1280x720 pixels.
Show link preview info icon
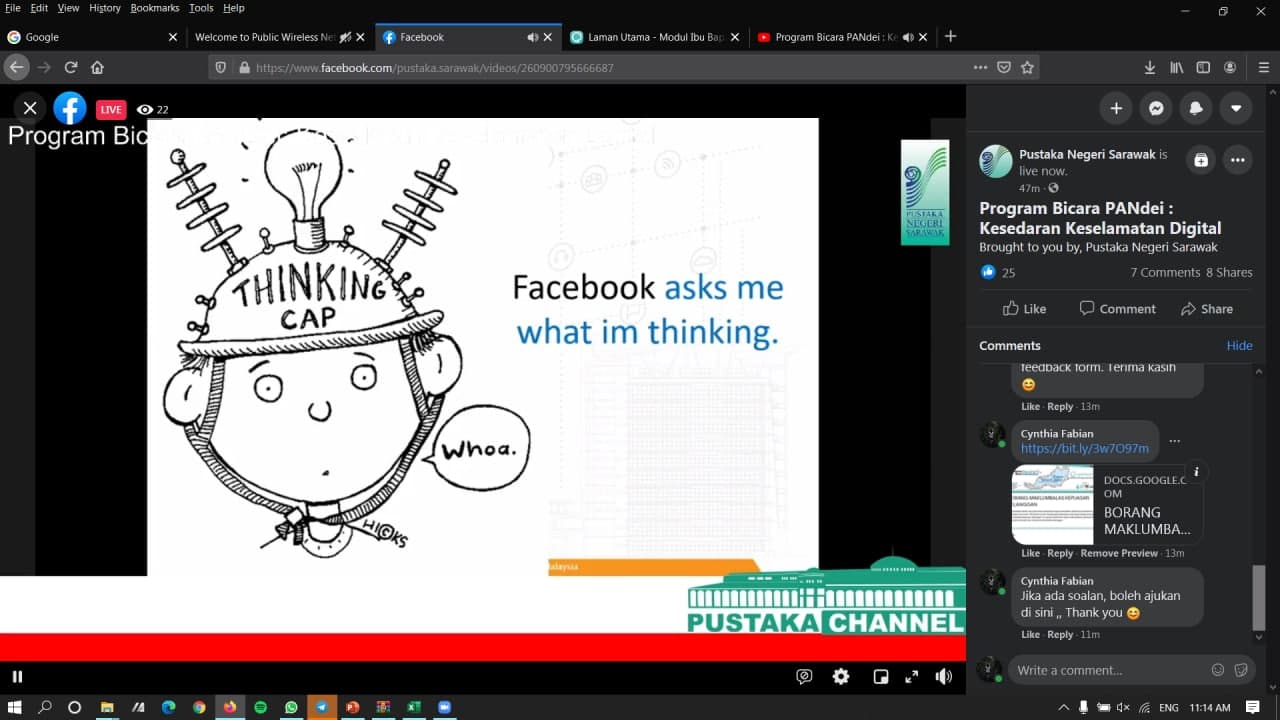(x=1196, y=472)
